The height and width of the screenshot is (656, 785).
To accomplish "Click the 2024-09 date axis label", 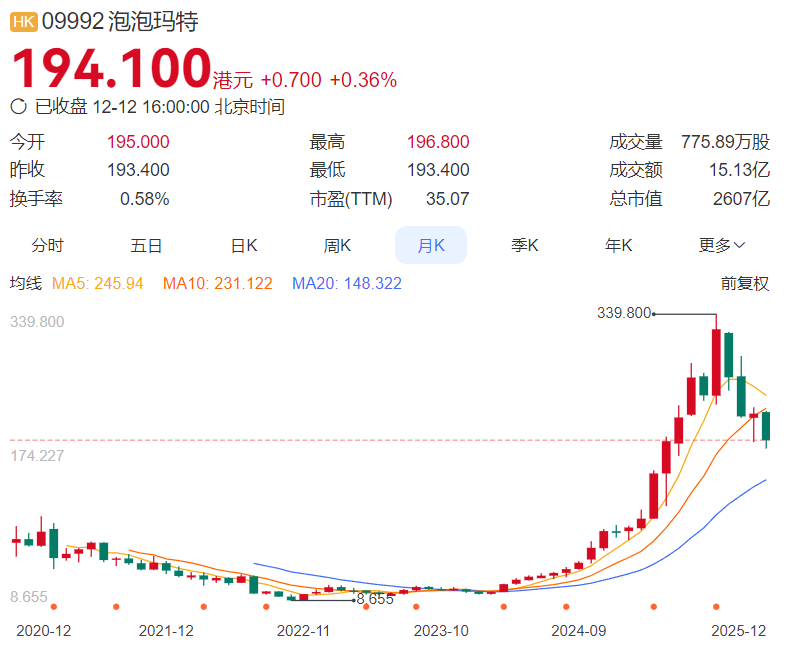I will pos(579,631).
